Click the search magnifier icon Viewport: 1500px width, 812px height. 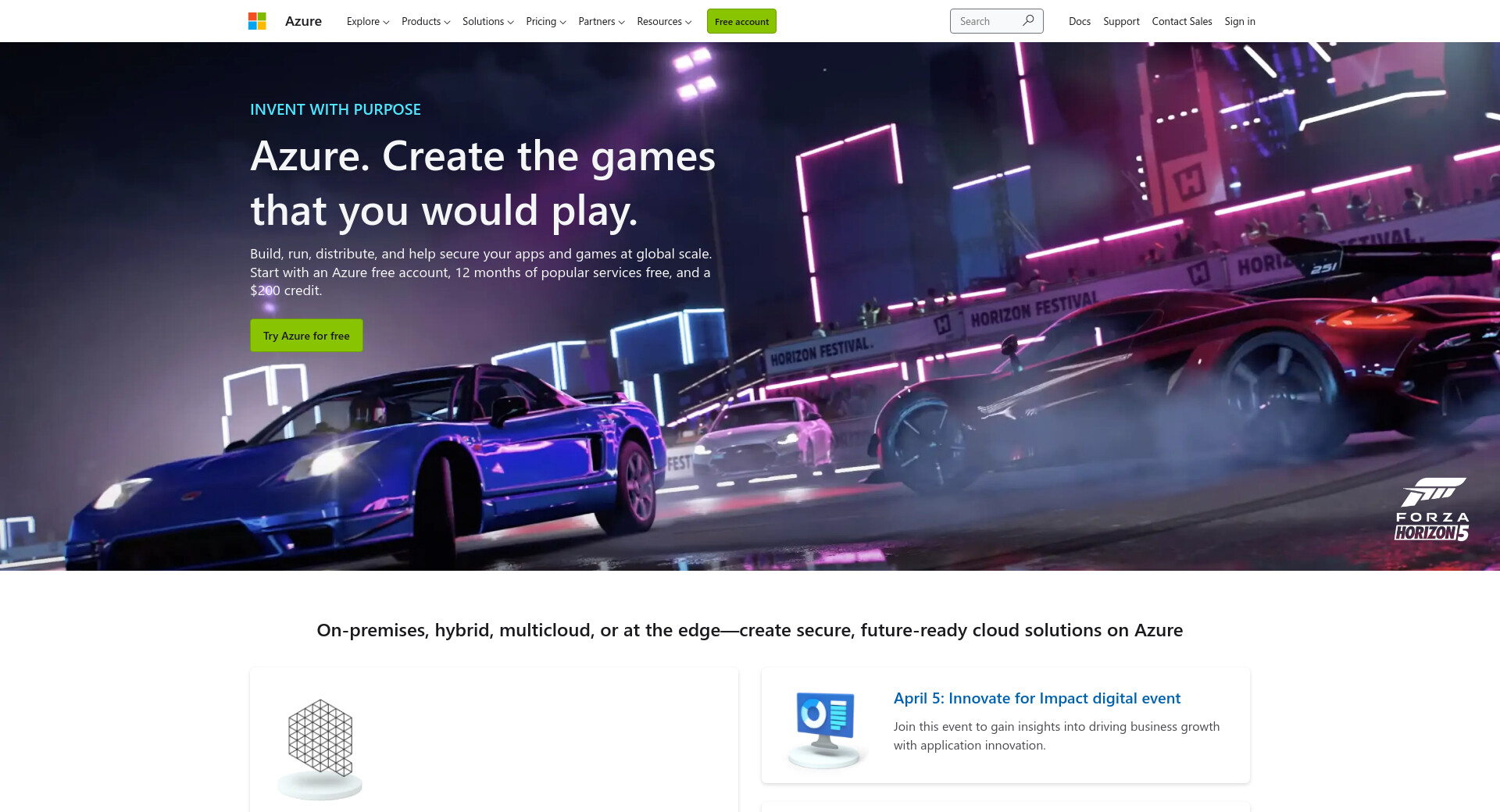(x=1028, y=21)
